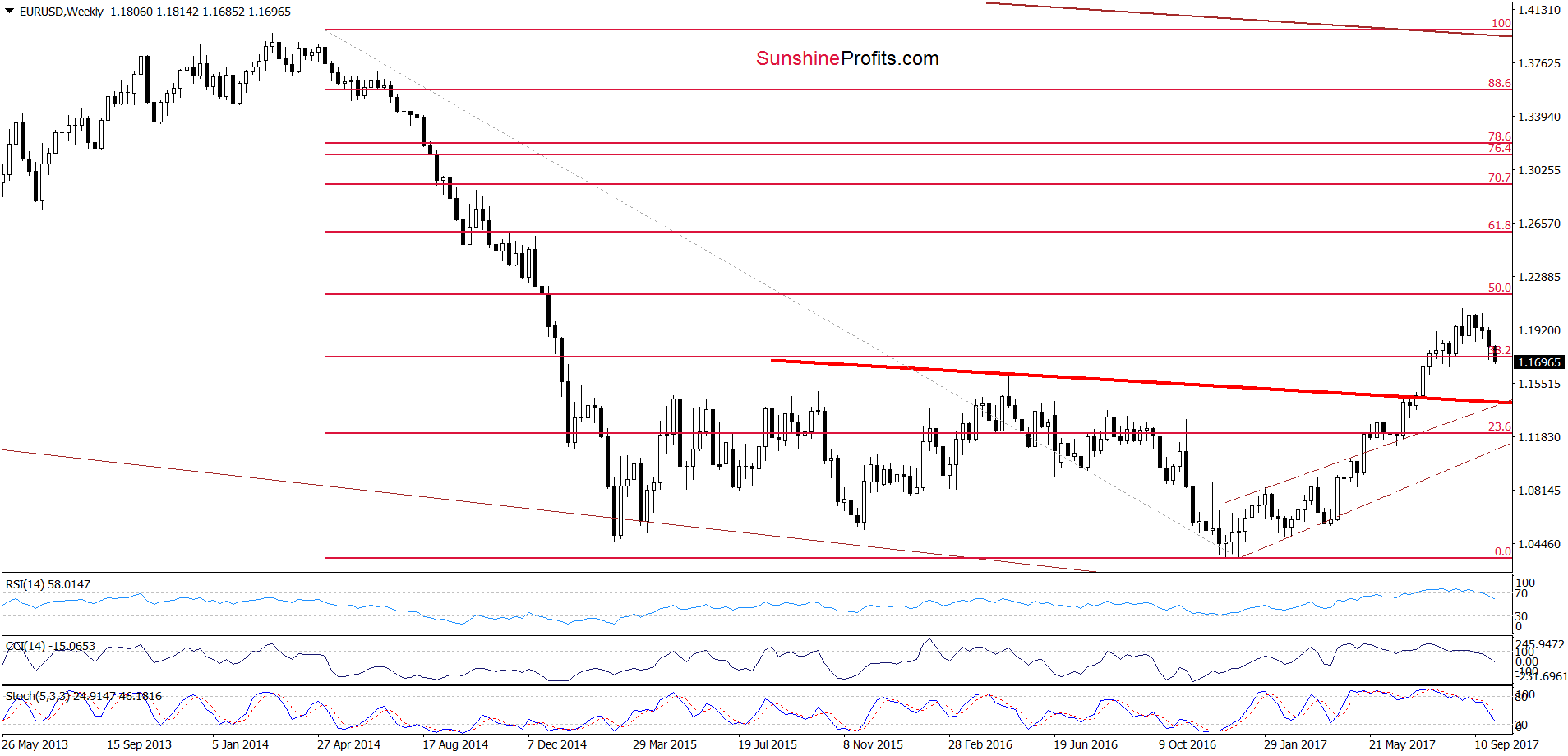
Task: Select the RSI(14) 58.0147 indicator label
Action: coord(48,584)
